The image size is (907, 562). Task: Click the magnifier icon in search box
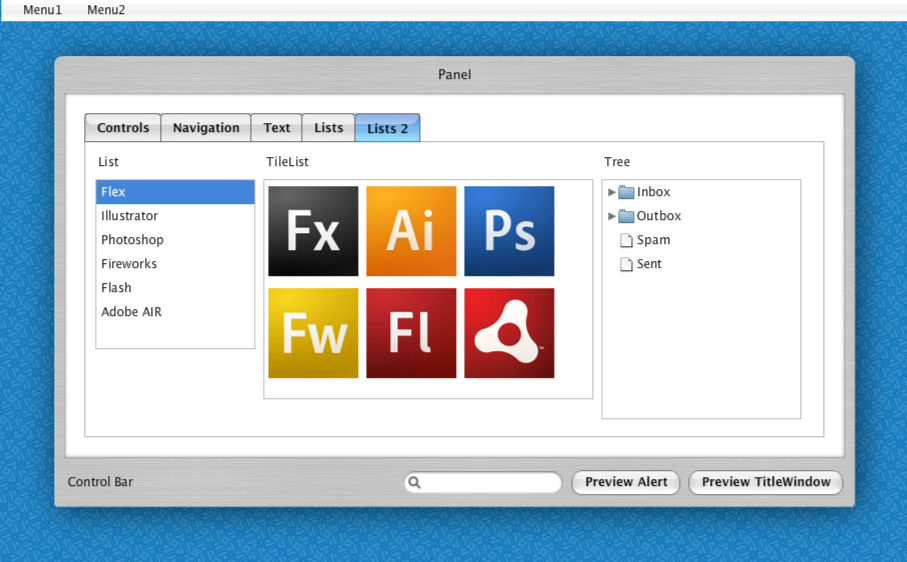tap(414, 482)
